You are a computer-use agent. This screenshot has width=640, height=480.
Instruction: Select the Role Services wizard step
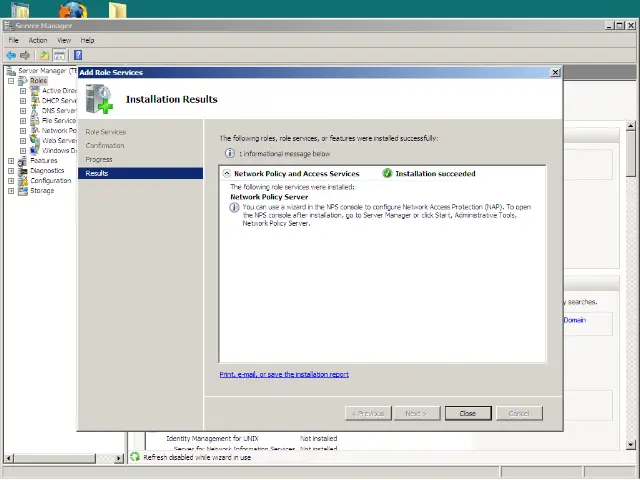click(106, 132)
